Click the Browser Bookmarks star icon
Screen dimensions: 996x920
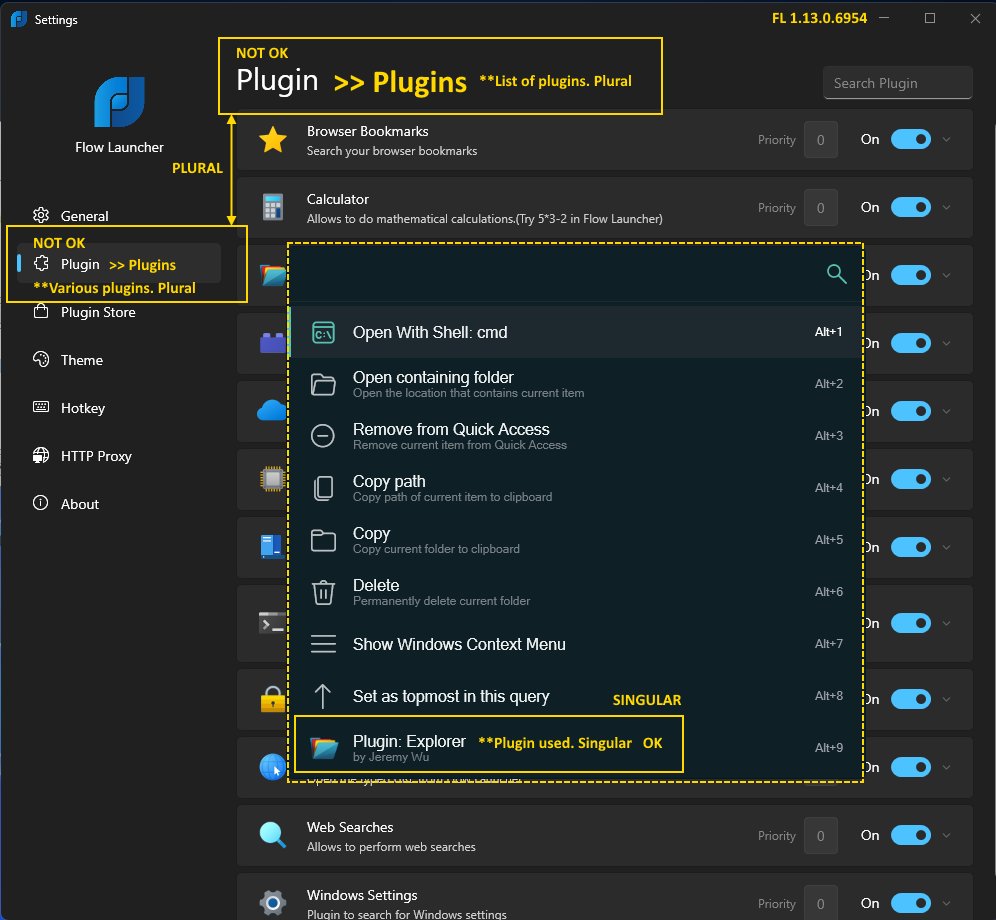click(x=273, y=139)
